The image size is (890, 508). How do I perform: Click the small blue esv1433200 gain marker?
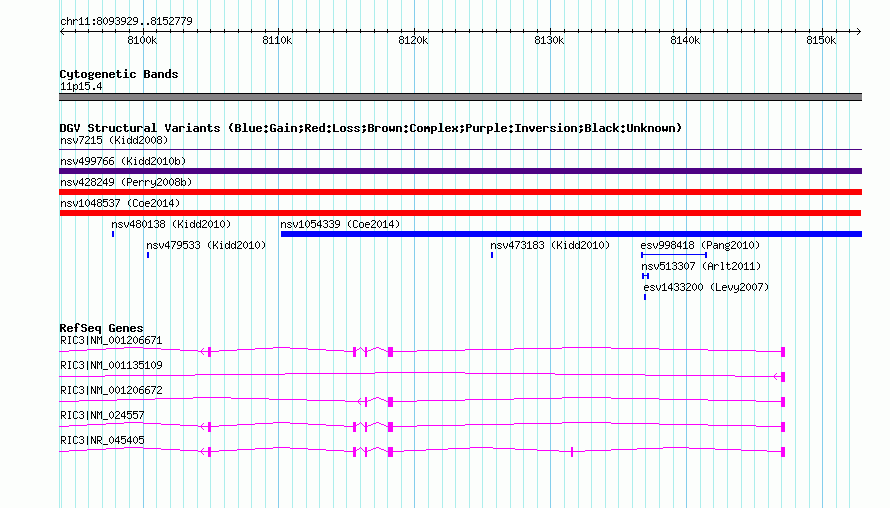(645, 297)
